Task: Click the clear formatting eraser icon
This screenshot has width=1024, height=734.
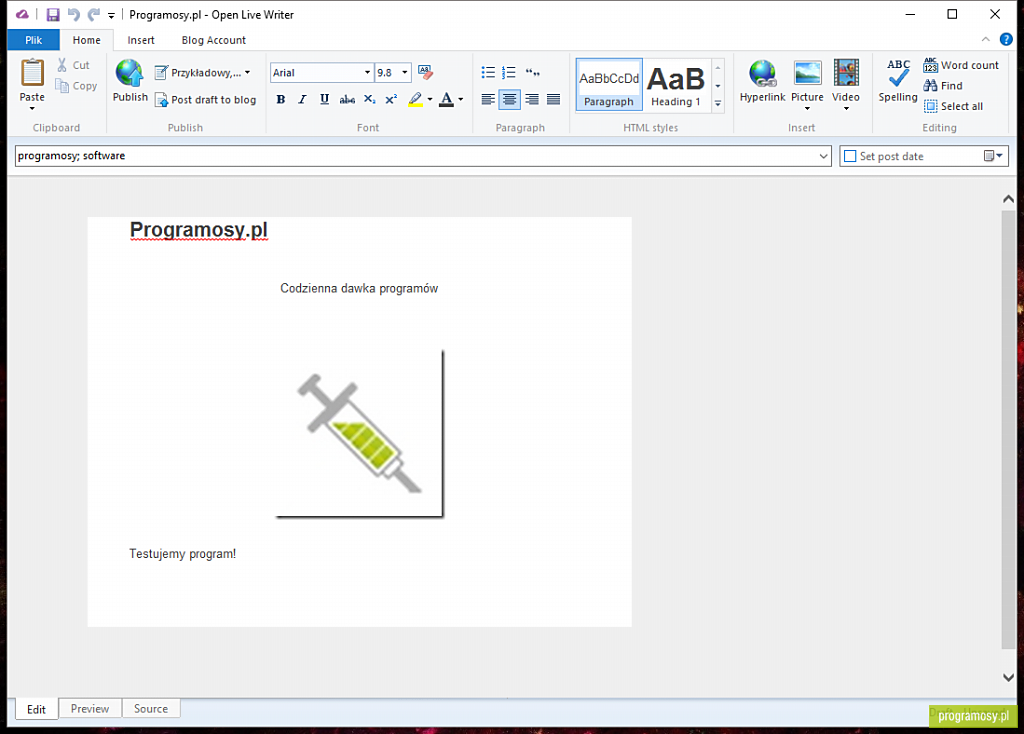Action: (425, 72)
